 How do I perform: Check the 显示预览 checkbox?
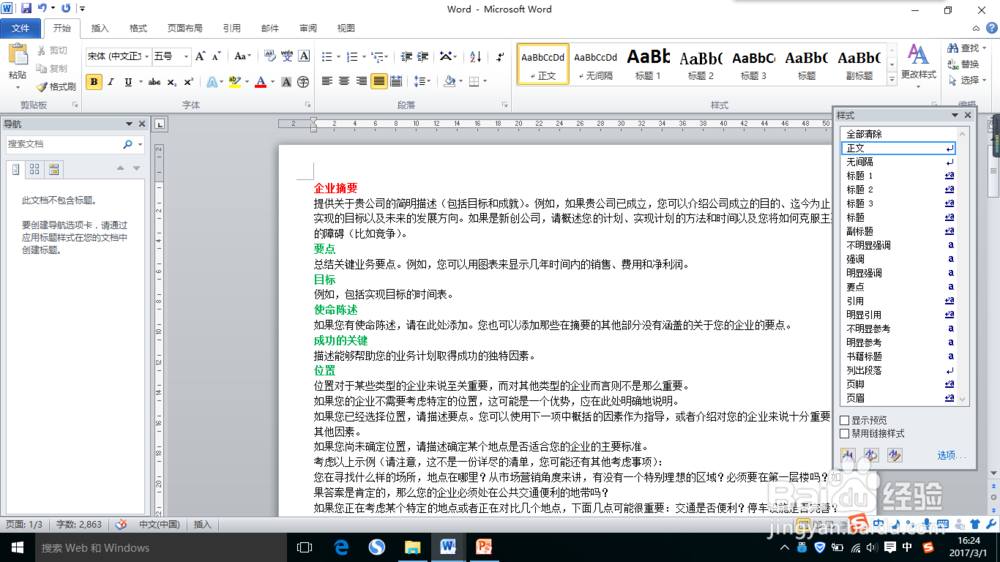844,420
